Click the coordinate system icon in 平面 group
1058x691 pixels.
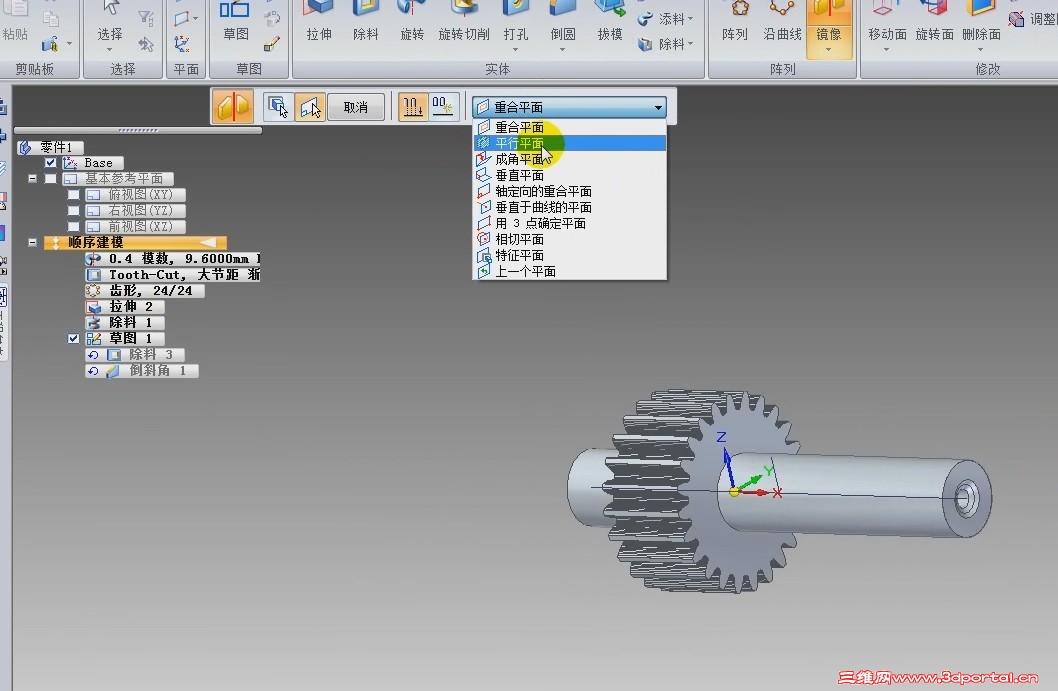[182, 45]
